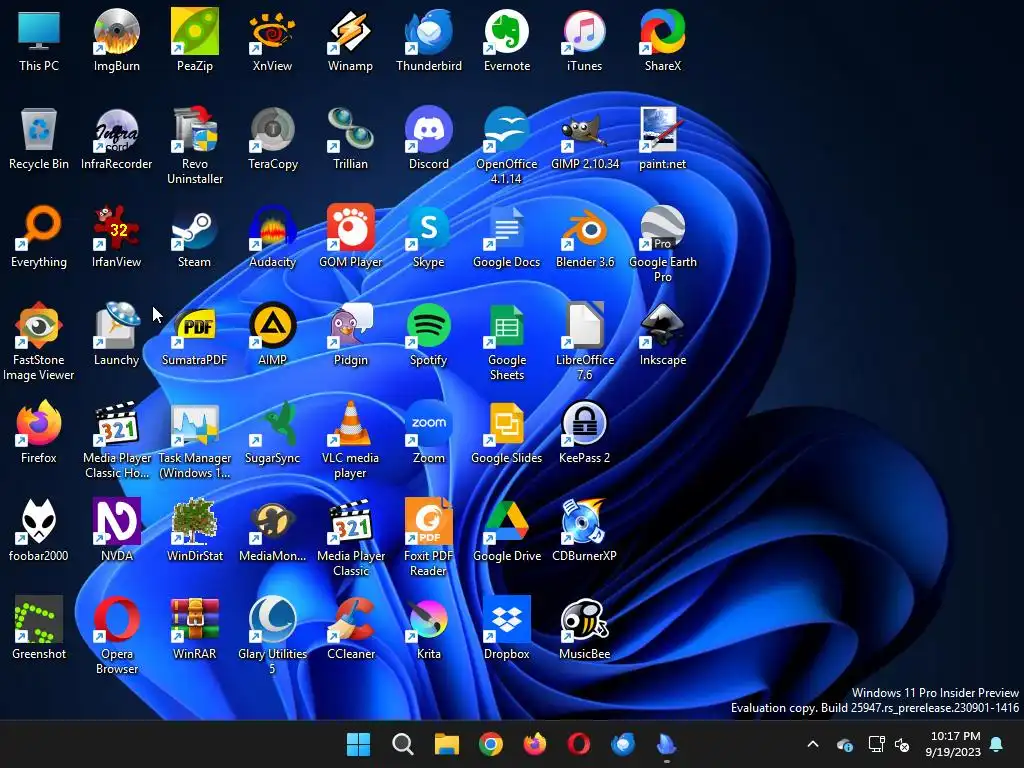This screenshot has height=768, width=1024.
Task: Select the WinDirStat tree icon
Action: pos(195,521)
